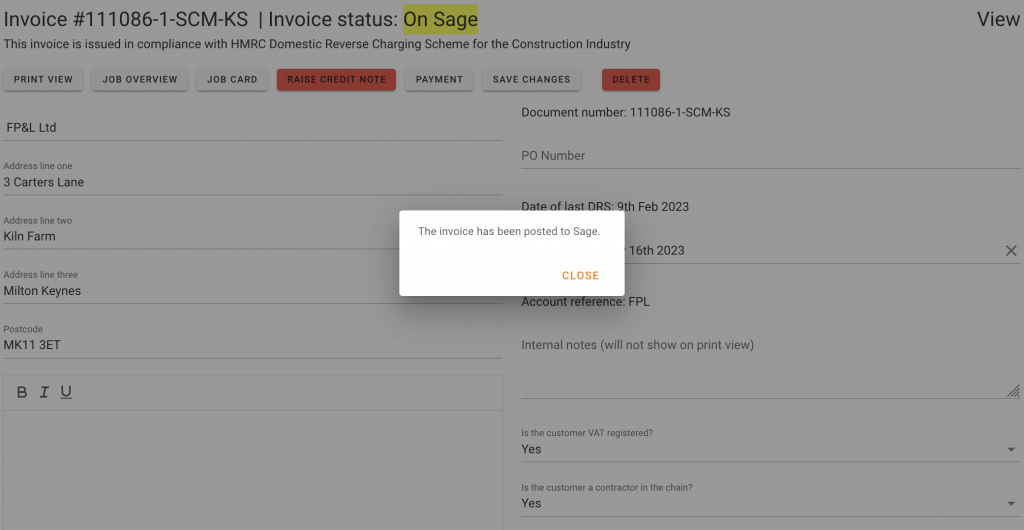This screenshot has height=530, width=1024.
Task: Click the Underline formatting icon
Action: [66, 392]
